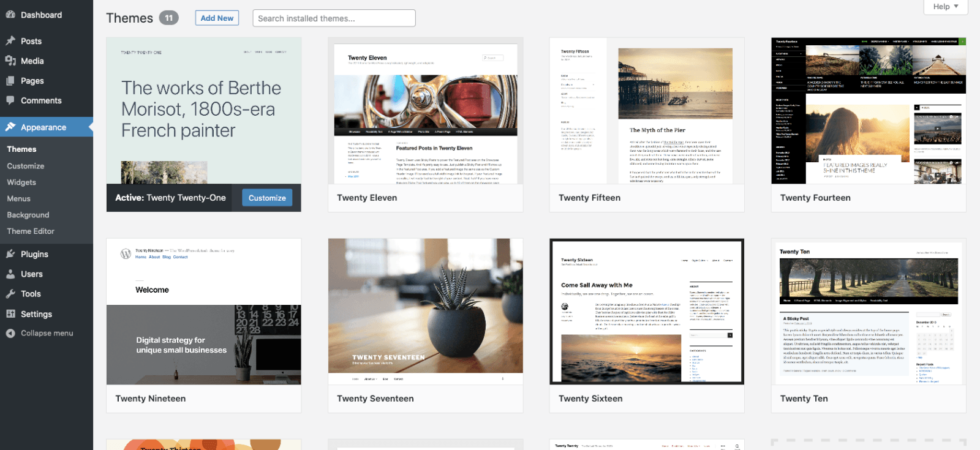Screen dimensions: 980x450
Task: Select the Twenty Fifteen theme thumbnail
Action: pyautogui.click(x=647, y=111)
